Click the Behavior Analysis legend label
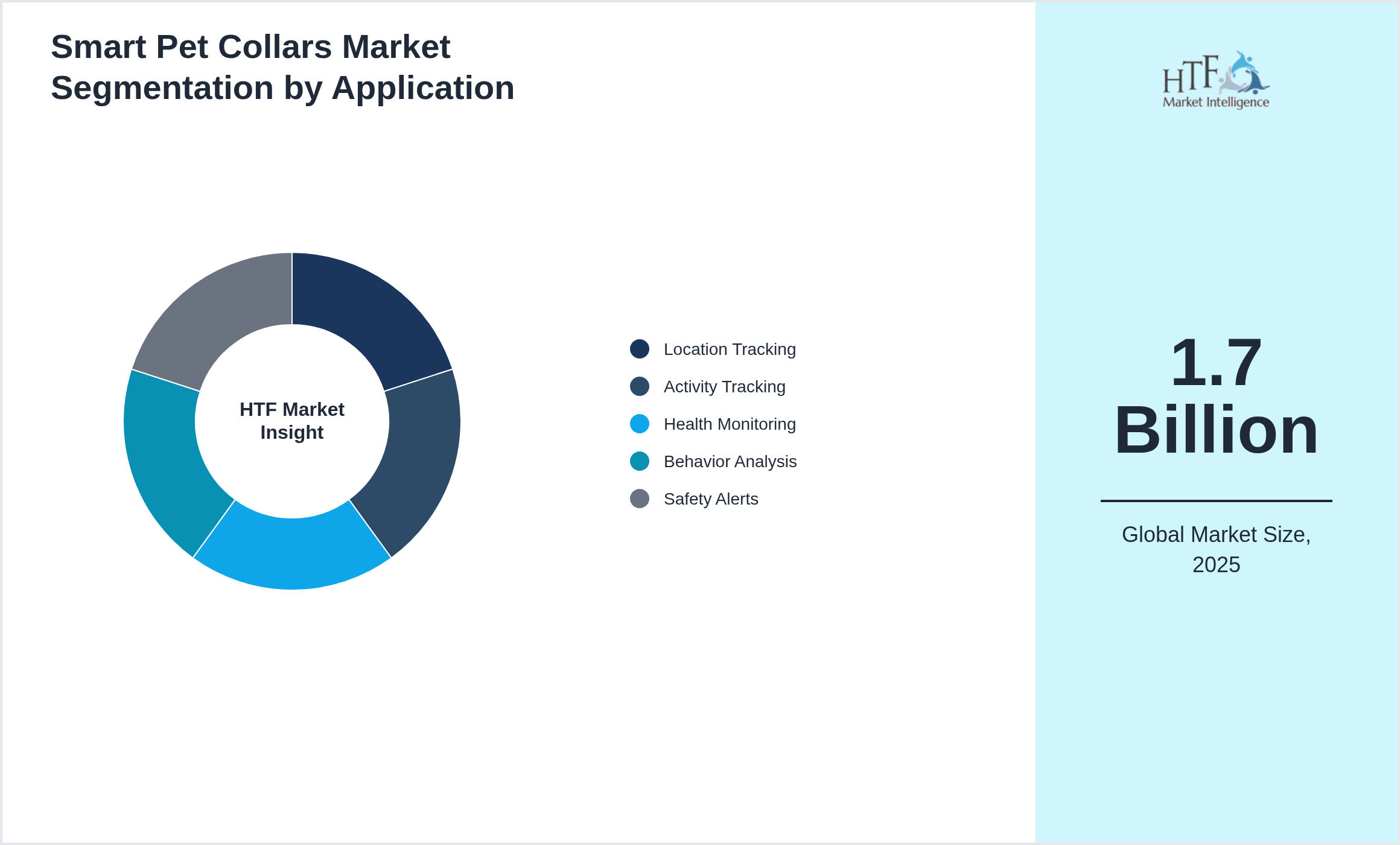 (730, 462)
